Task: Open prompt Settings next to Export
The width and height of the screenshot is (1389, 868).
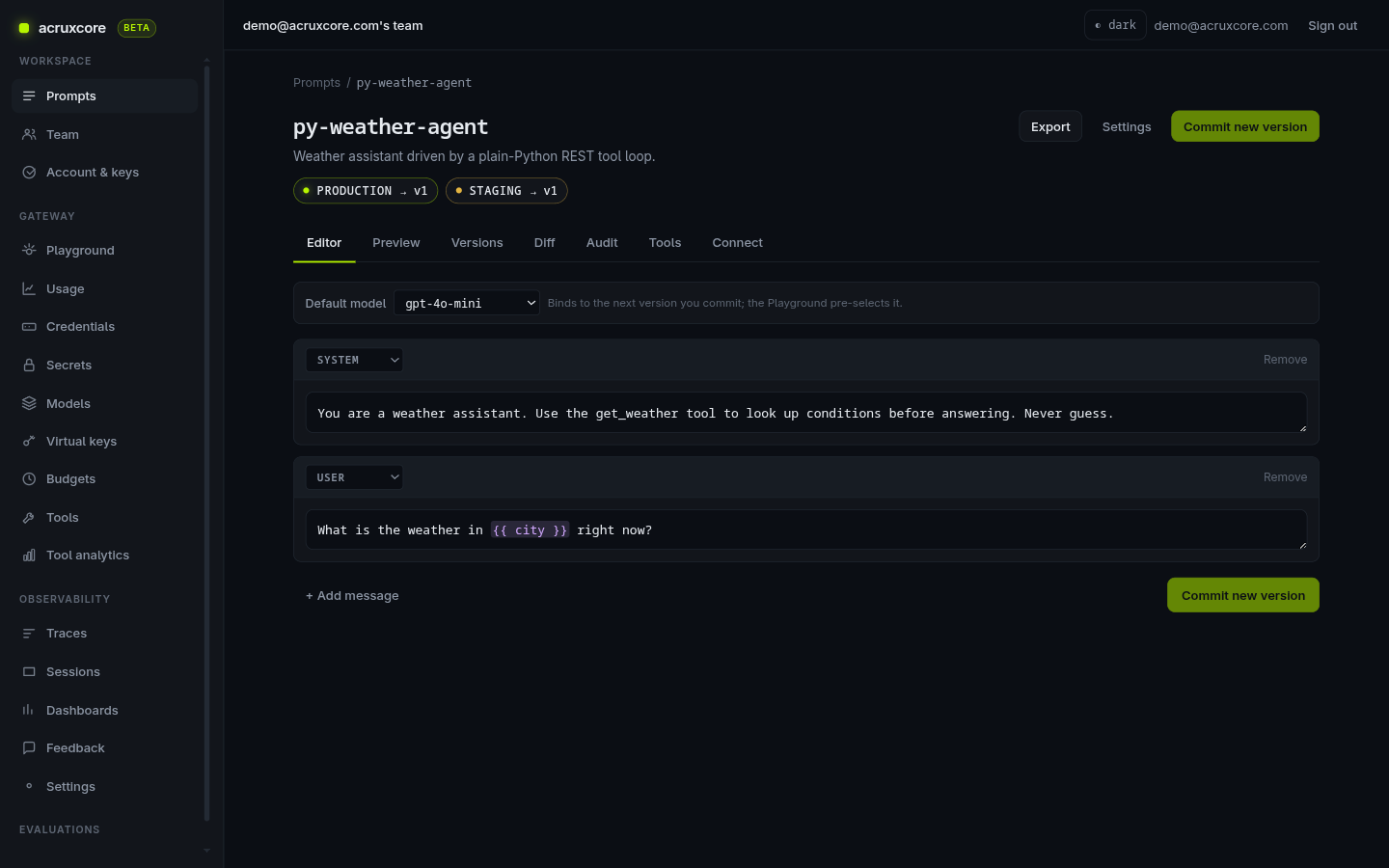Action: pos(1127,126)
